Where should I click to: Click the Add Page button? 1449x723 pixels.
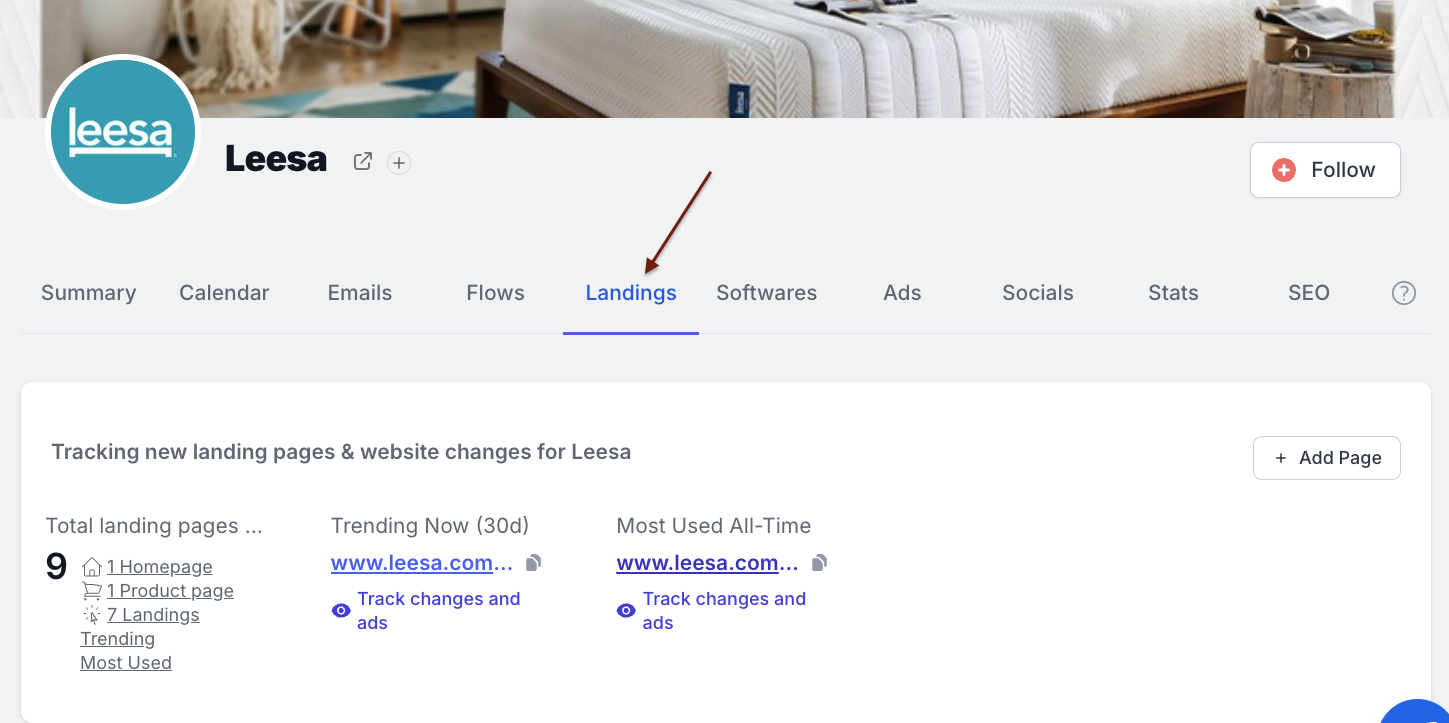1327,458
